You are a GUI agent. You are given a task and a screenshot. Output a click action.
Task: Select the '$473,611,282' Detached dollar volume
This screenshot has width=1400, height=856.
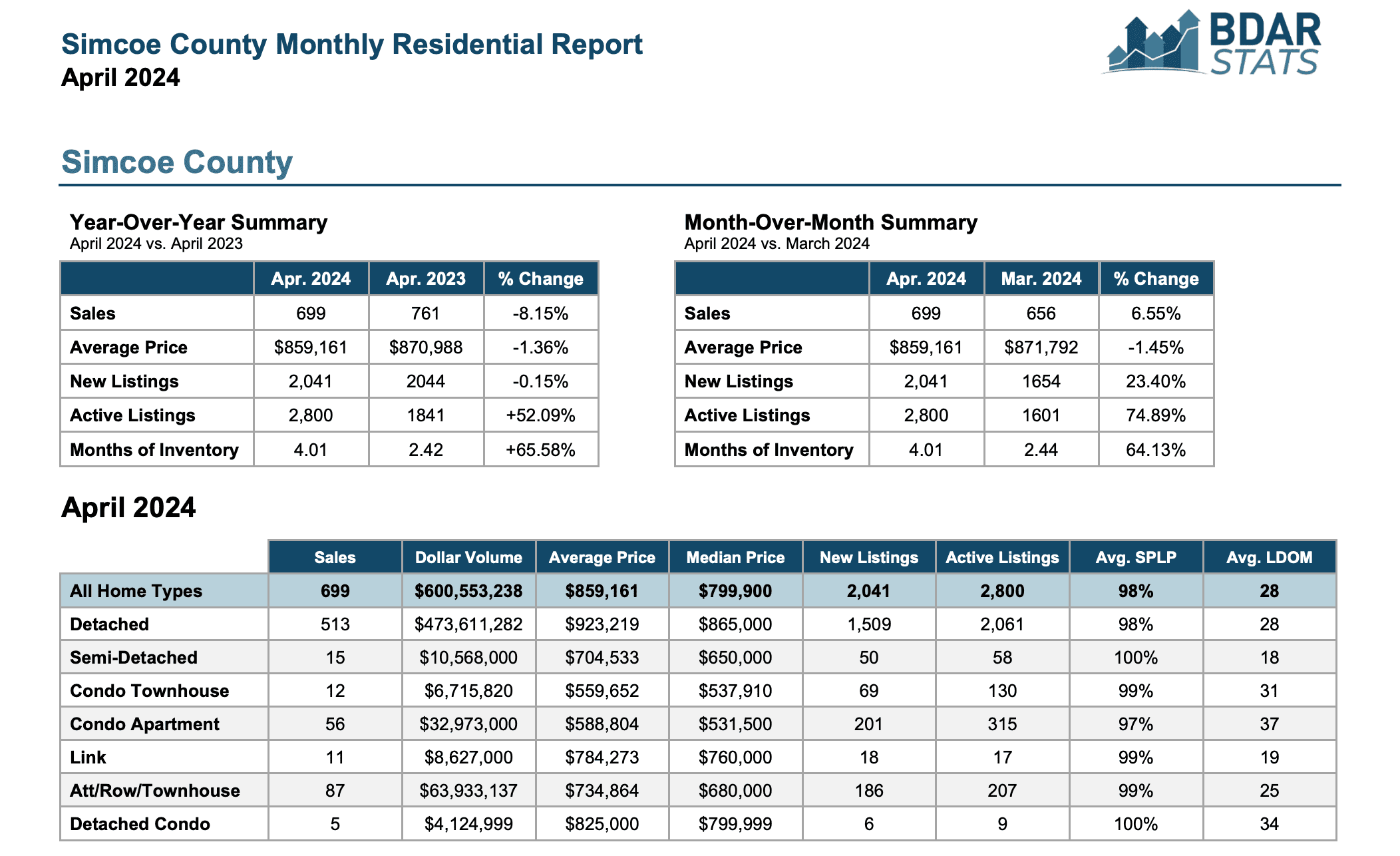[469, 624]
